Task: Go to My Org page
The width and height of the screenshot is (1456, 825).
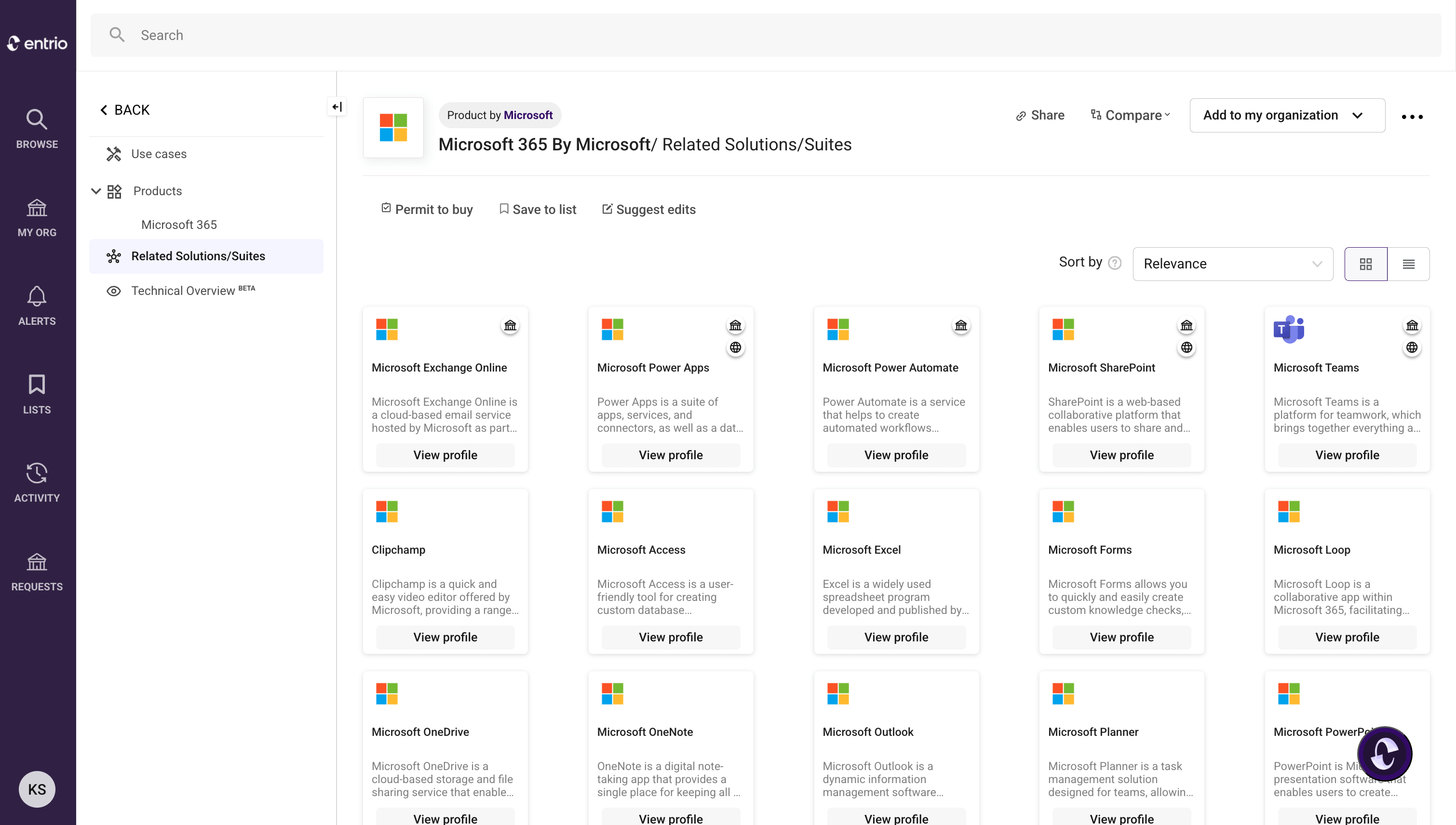Action: coord(37,218)
